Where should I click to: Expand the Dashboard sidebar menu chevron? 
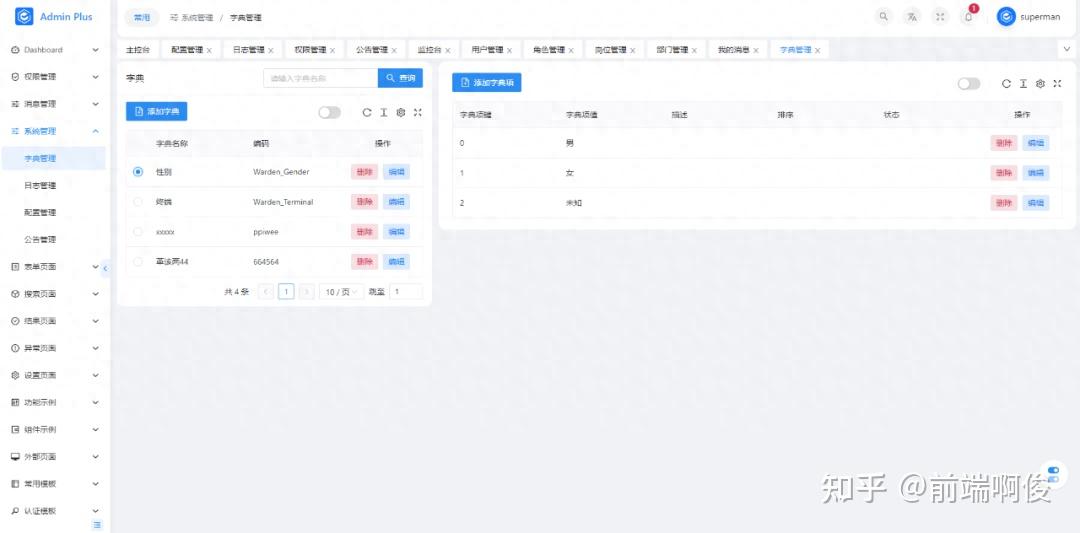[96, 50]
